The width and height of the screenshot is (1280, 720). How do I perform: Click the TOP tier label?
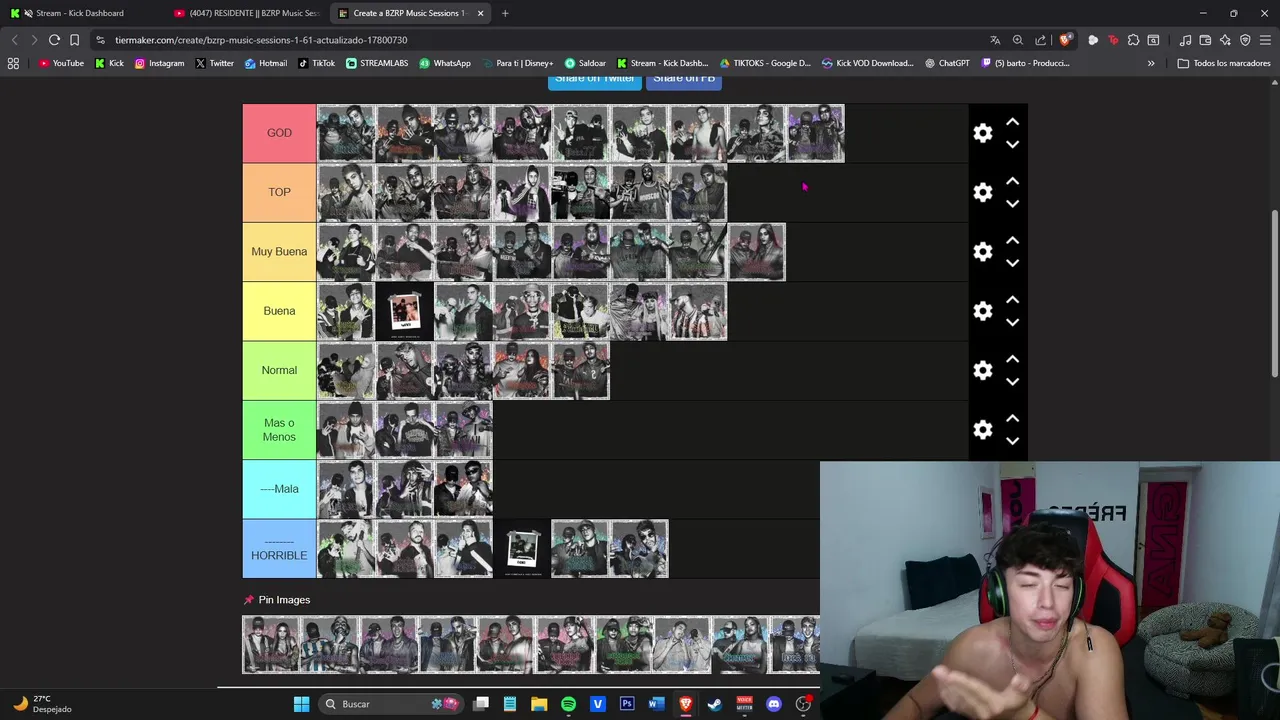coord(279,192)
